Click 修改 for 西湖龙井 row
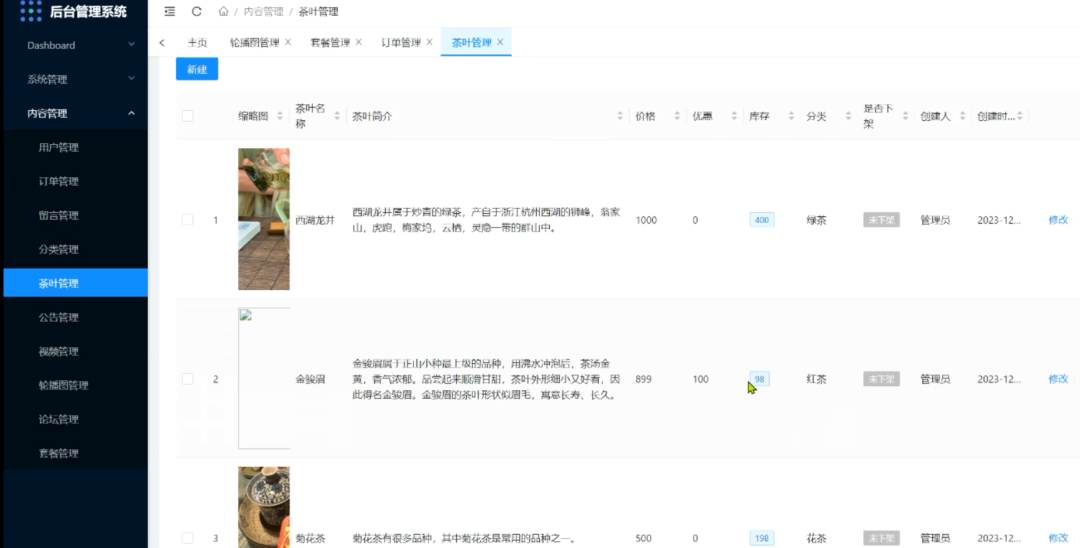 (1058, 220)
